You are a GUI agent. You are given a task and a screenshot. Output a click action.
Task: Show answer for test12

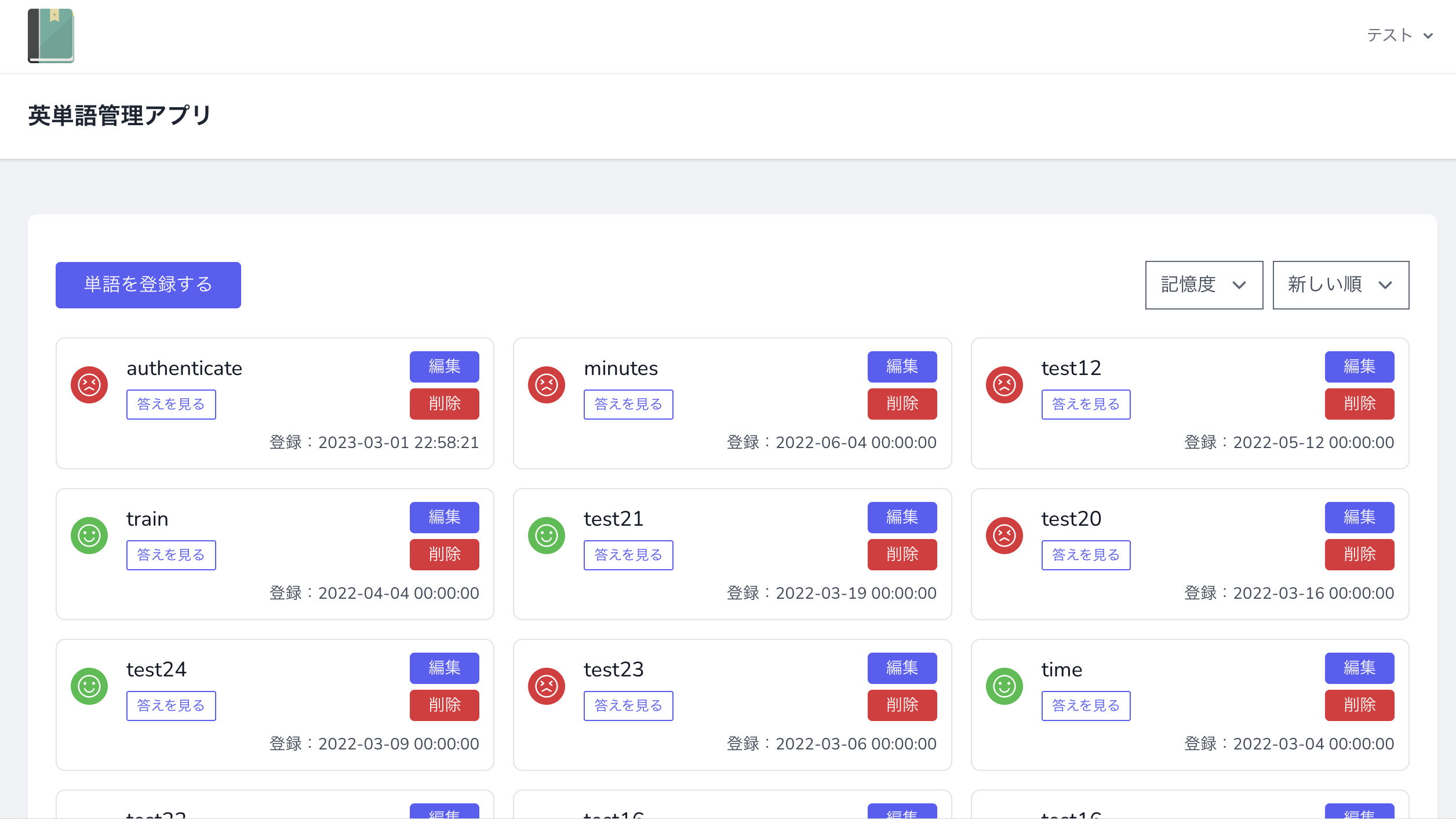coord(1086,404)
